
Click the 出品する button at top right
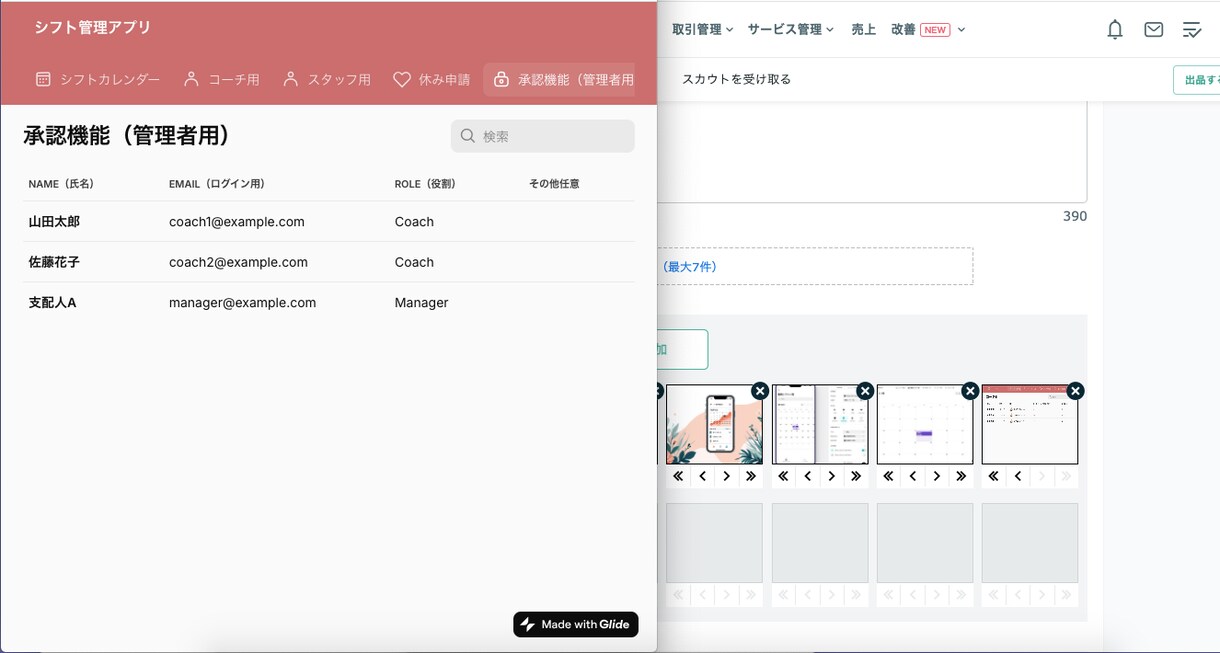click(x=1197, y=80)
